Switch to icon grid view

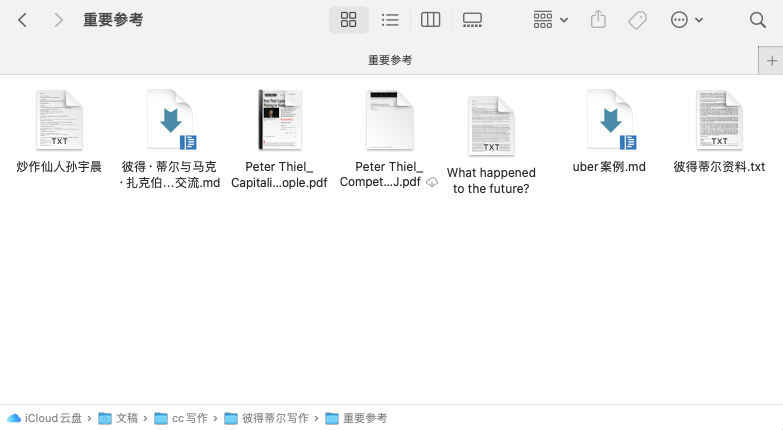point(349,20)
